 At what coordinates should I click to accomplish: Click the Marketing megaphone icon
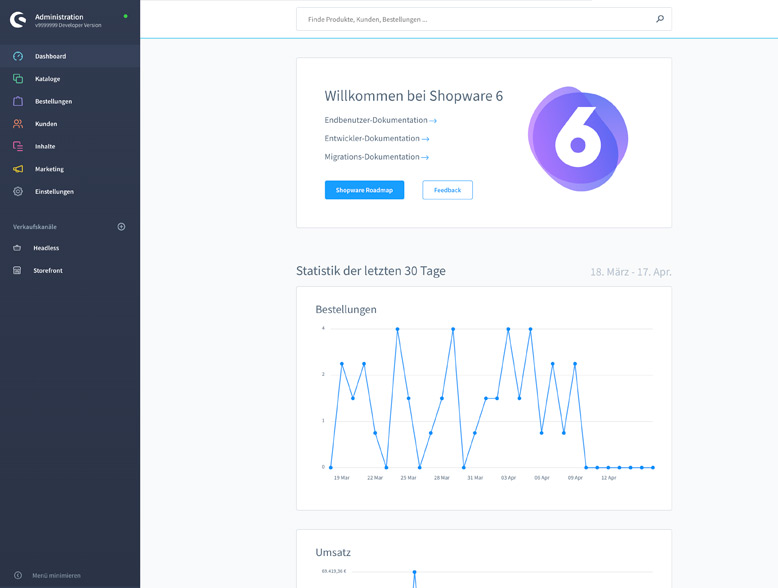pyautogui.click(x=18, y=169)
